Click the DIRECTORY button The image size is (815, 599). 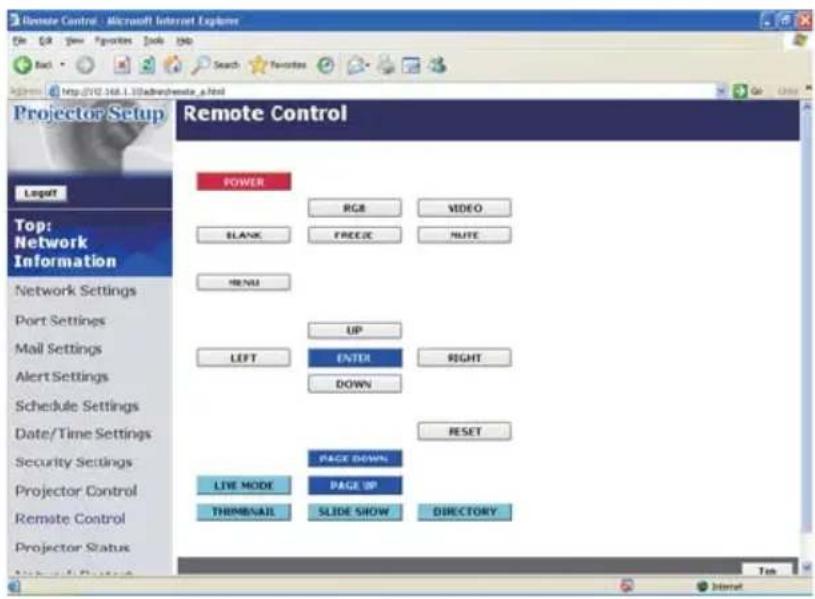[x=465, y=512]
